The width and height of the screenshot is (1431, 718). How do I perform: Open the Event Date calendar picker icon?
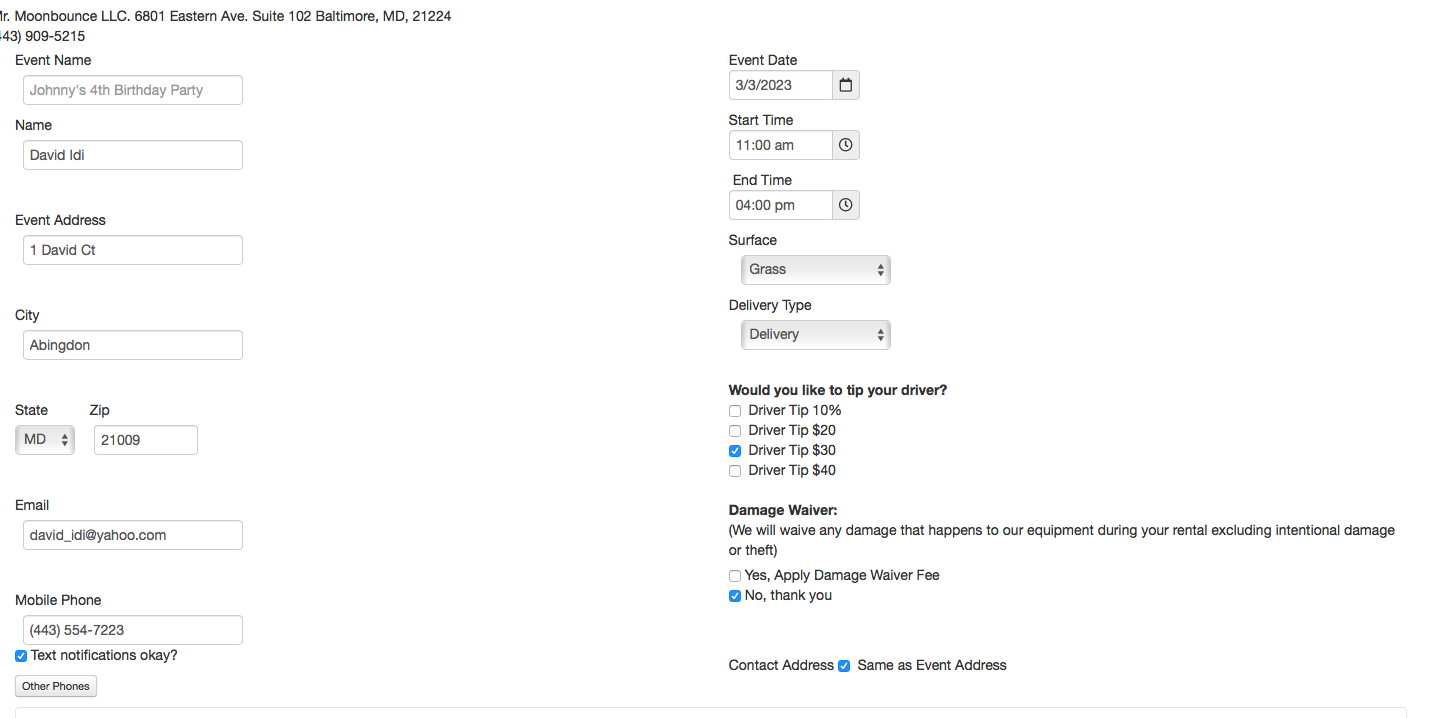[845, 85]
